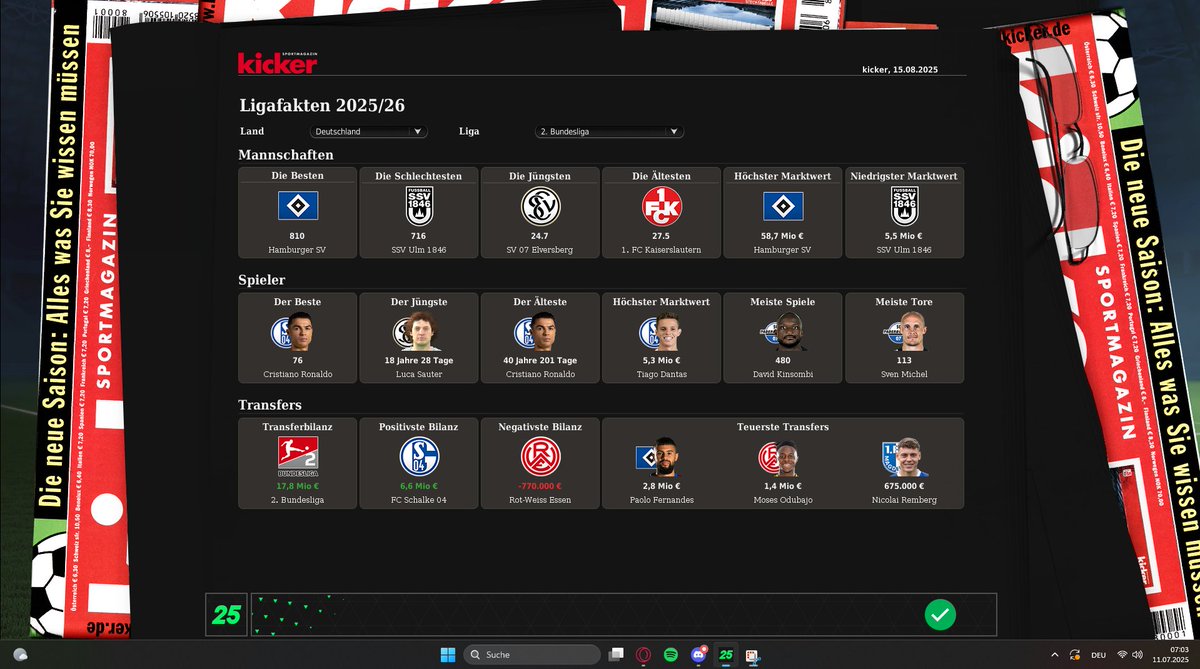1200x669 pixels.
Task: Open the Land dropdown showing Deutschland
Action: [368, 131]
